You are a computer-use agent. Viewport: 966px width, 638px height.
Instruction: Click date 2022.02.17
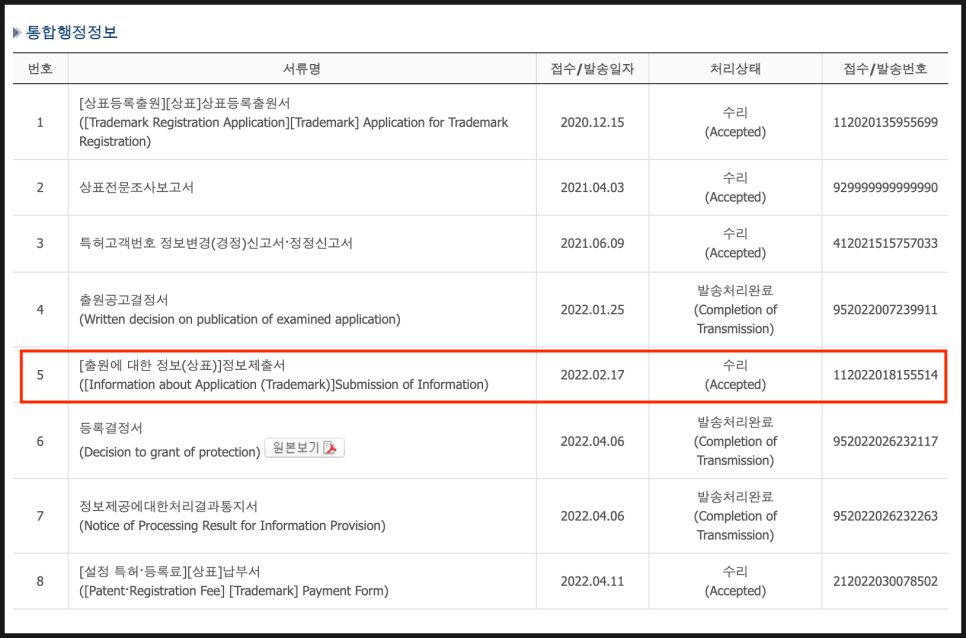[592, 375]
